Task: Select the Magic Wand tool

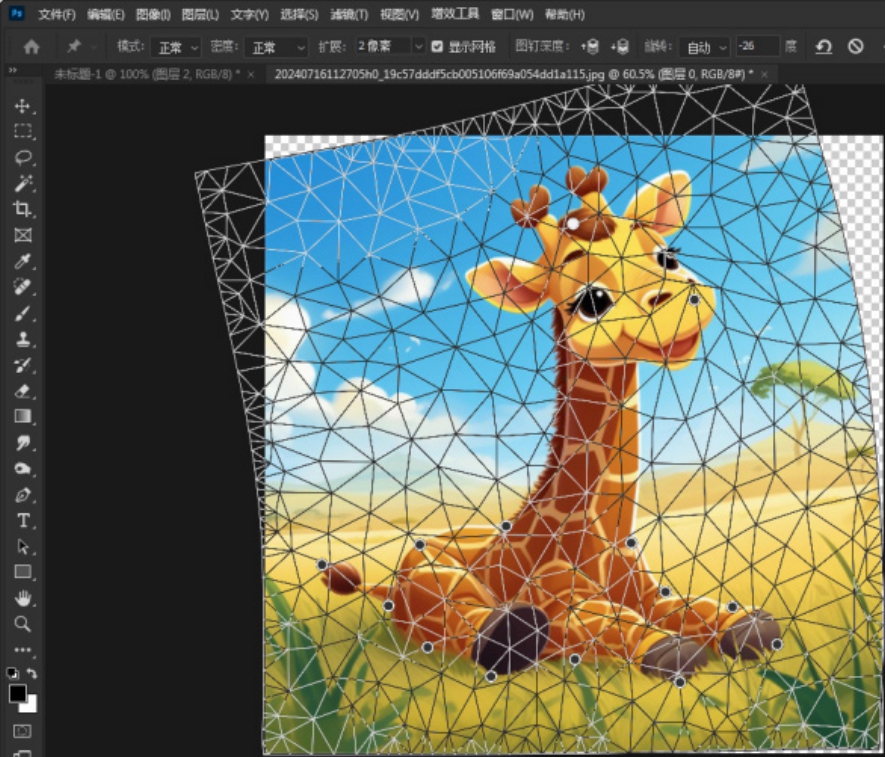Action: point(22,184)
